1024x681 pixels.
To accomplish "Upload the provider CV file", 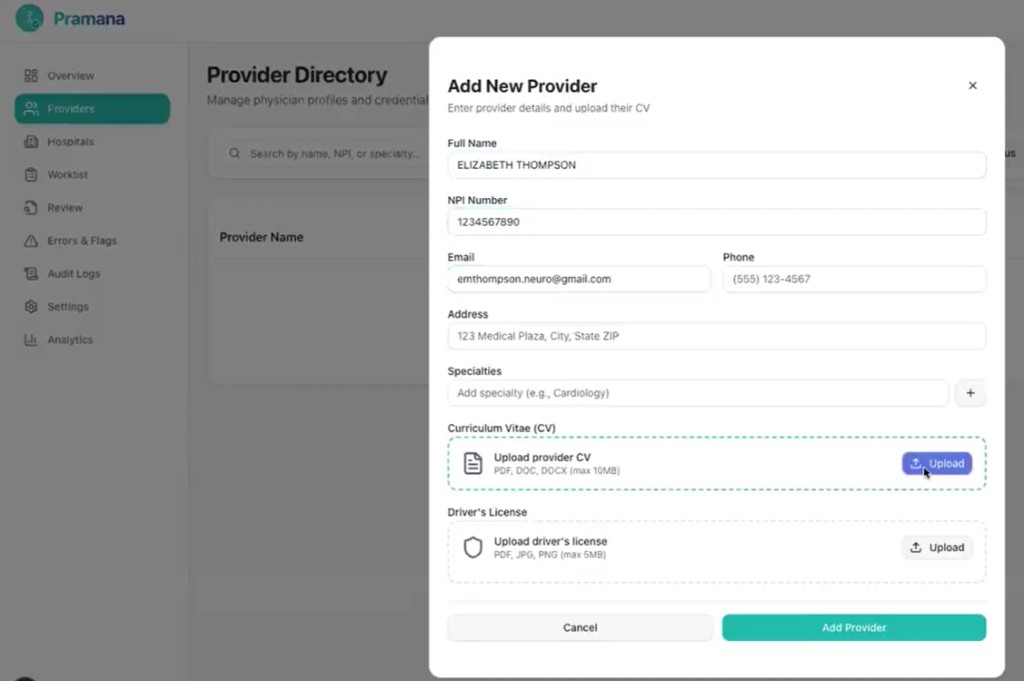I will click(x=936, y=463).
